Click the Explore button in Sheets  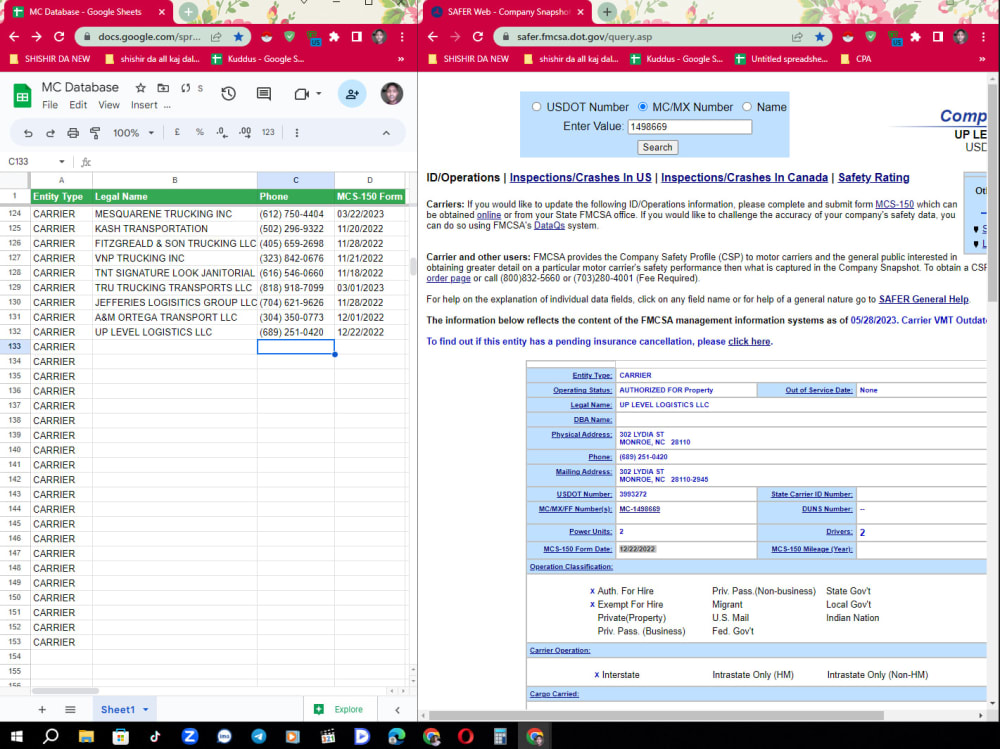pos(340,709)
